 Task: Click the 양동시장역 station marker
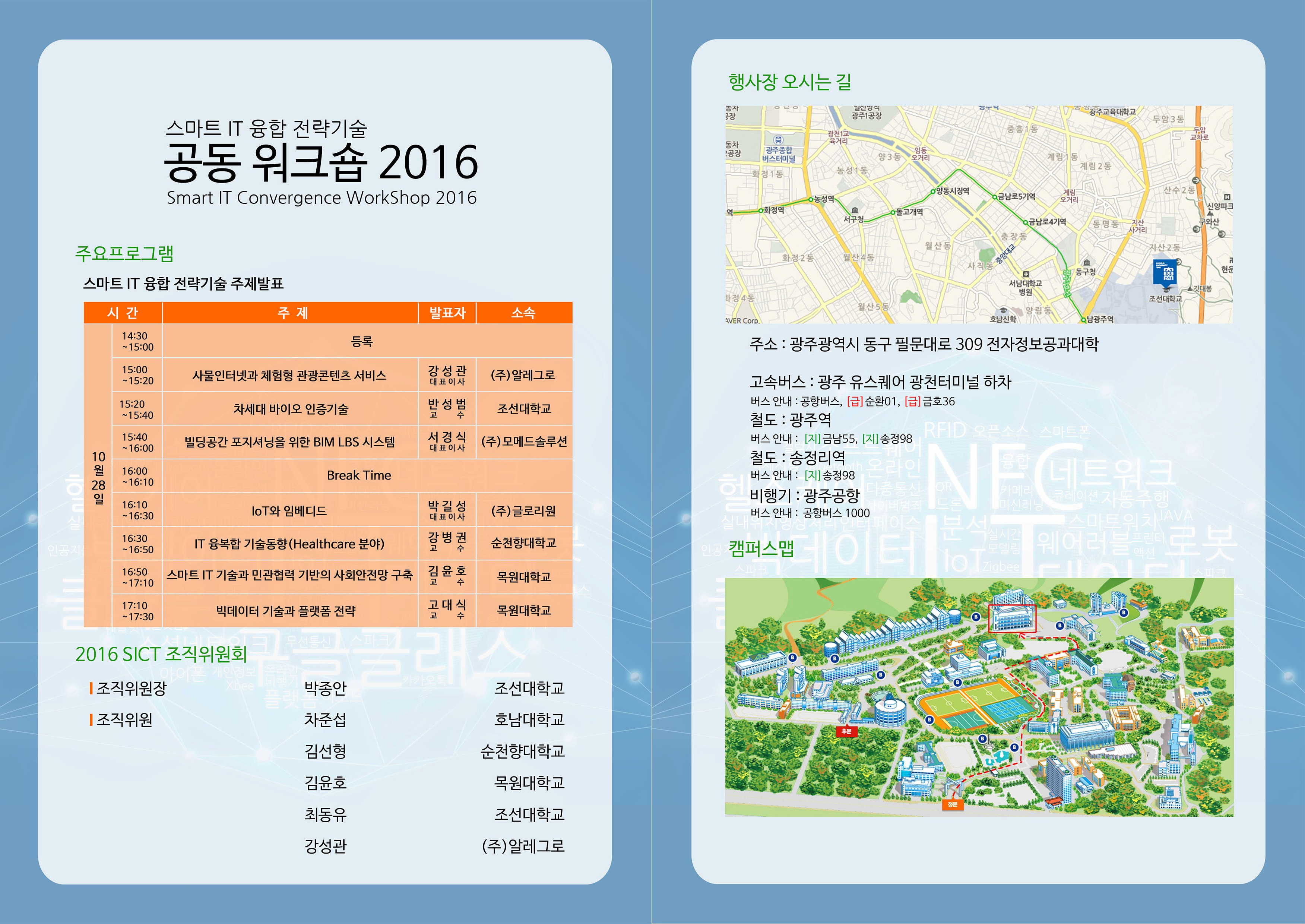[934, 192]
